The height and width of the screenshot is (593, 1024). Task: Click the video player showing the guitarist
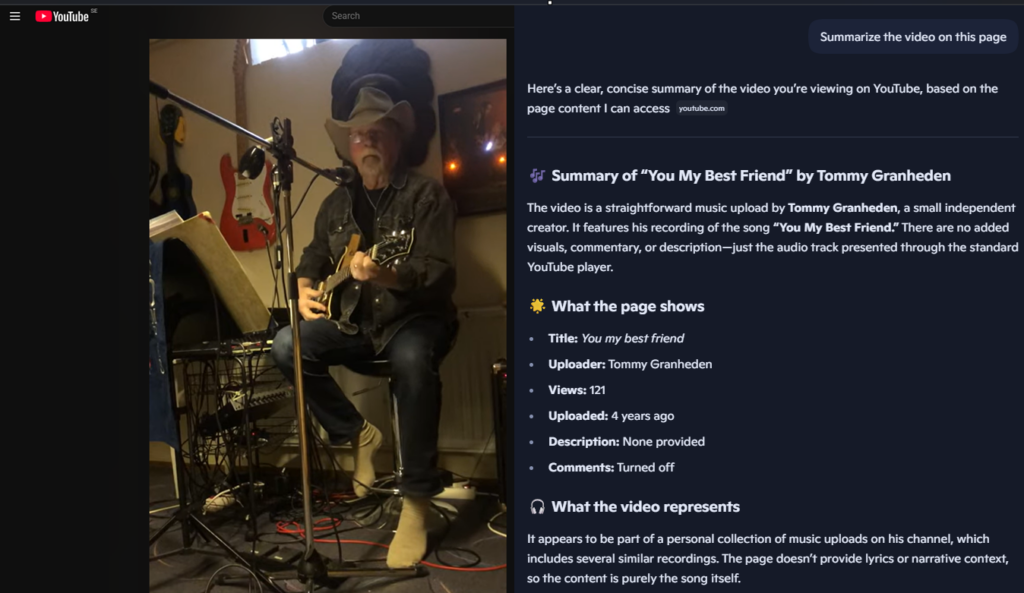click(328, 315)
